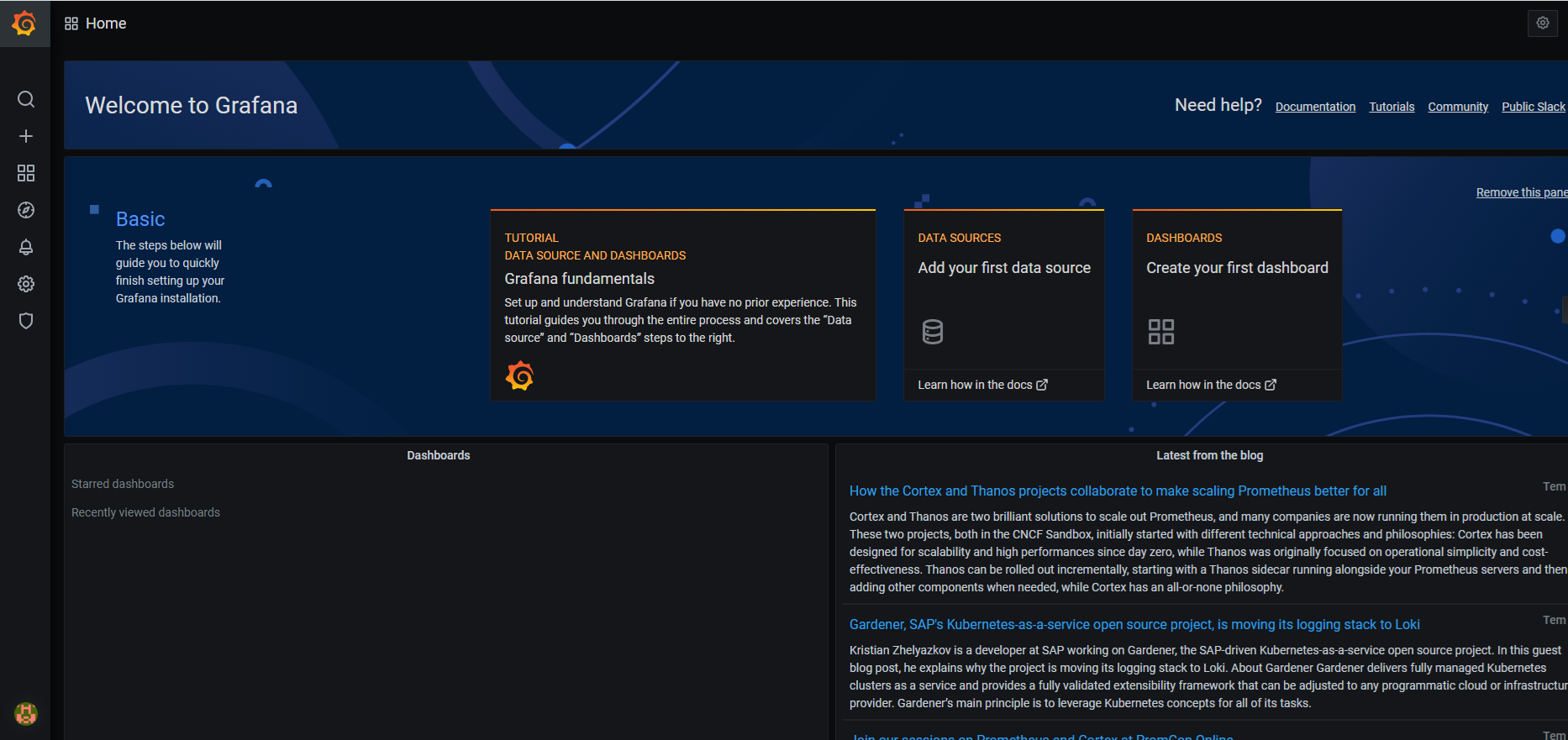This screenshot has height=740, width=1568.
Task: Open the Server Admin shield icon
Action: coord(26,321)
